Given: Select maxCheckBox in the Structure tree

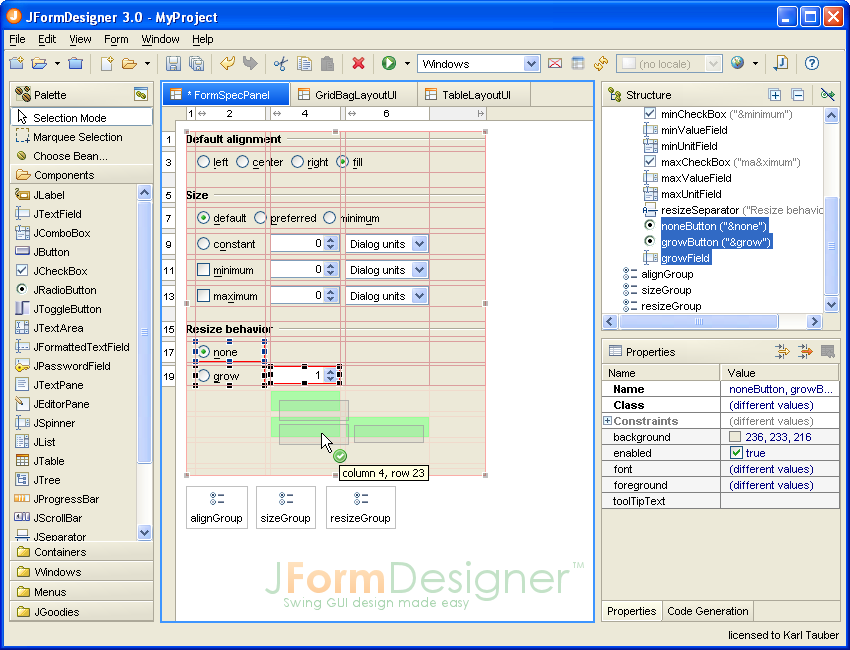Looking at the screenshot, I should (696, 162).
